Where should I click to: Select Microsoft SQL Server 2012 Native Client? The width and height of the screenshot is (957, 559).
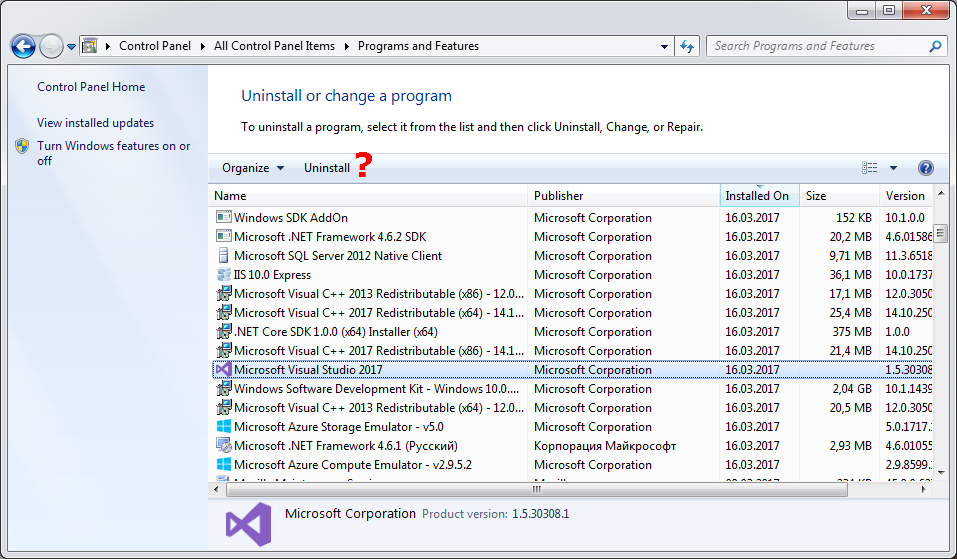[338, 255]
